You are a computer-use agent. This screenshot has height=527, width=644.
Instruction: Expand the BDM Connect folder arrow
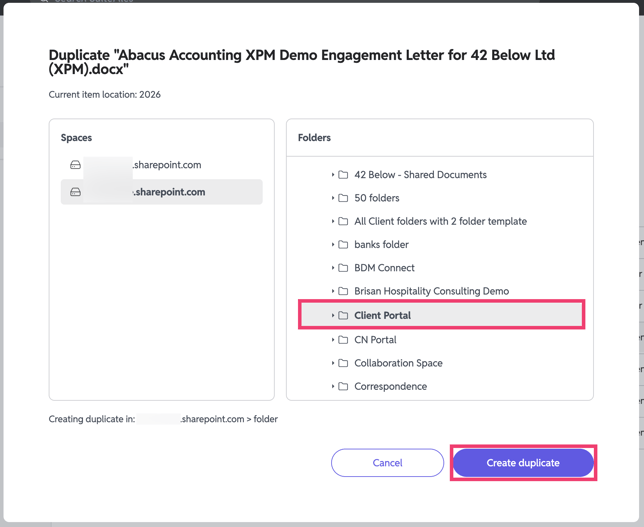pos(333,268)
